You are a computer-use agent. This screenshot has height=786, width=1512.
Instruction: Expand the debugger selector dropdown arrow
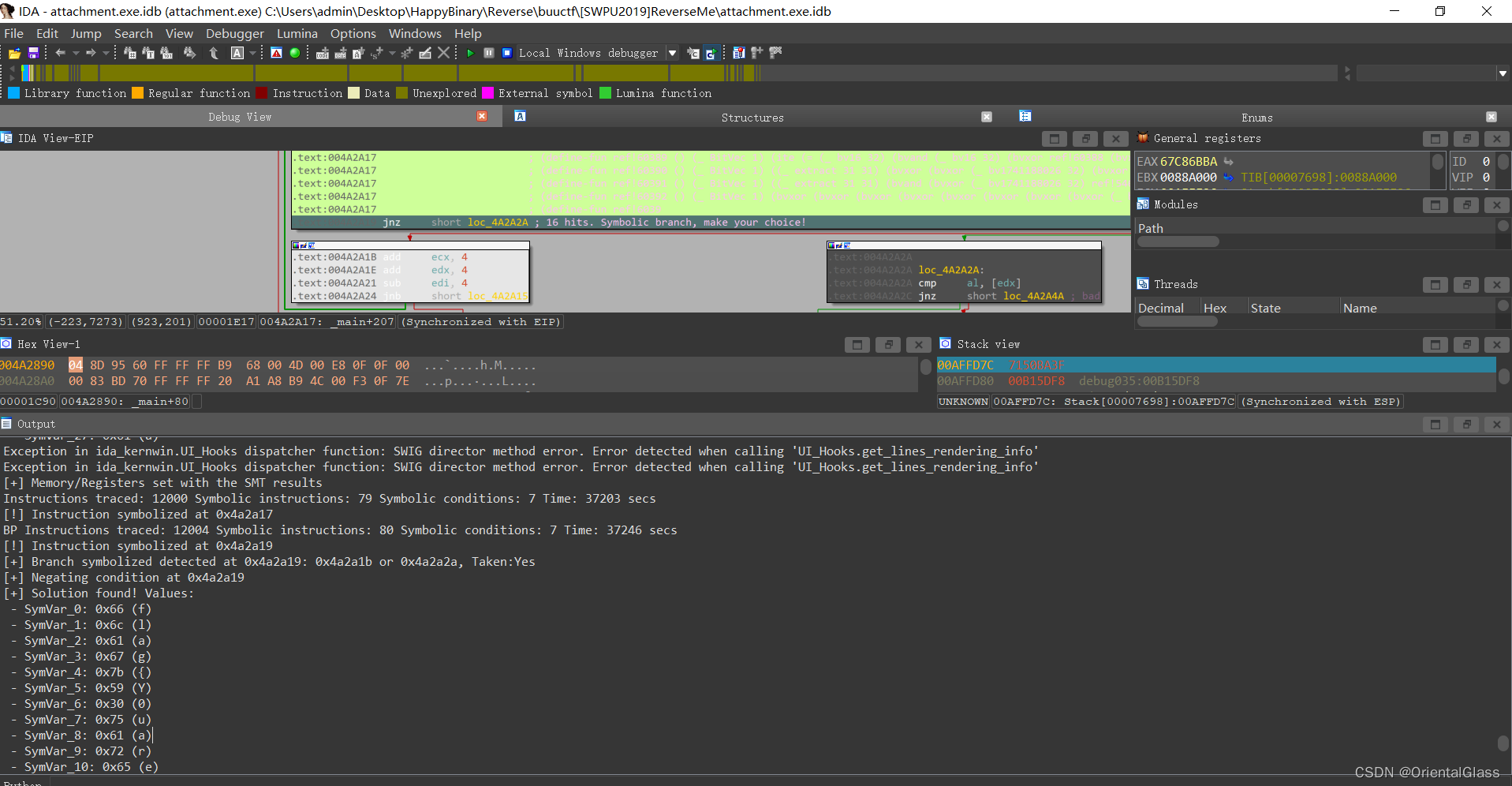672,53
